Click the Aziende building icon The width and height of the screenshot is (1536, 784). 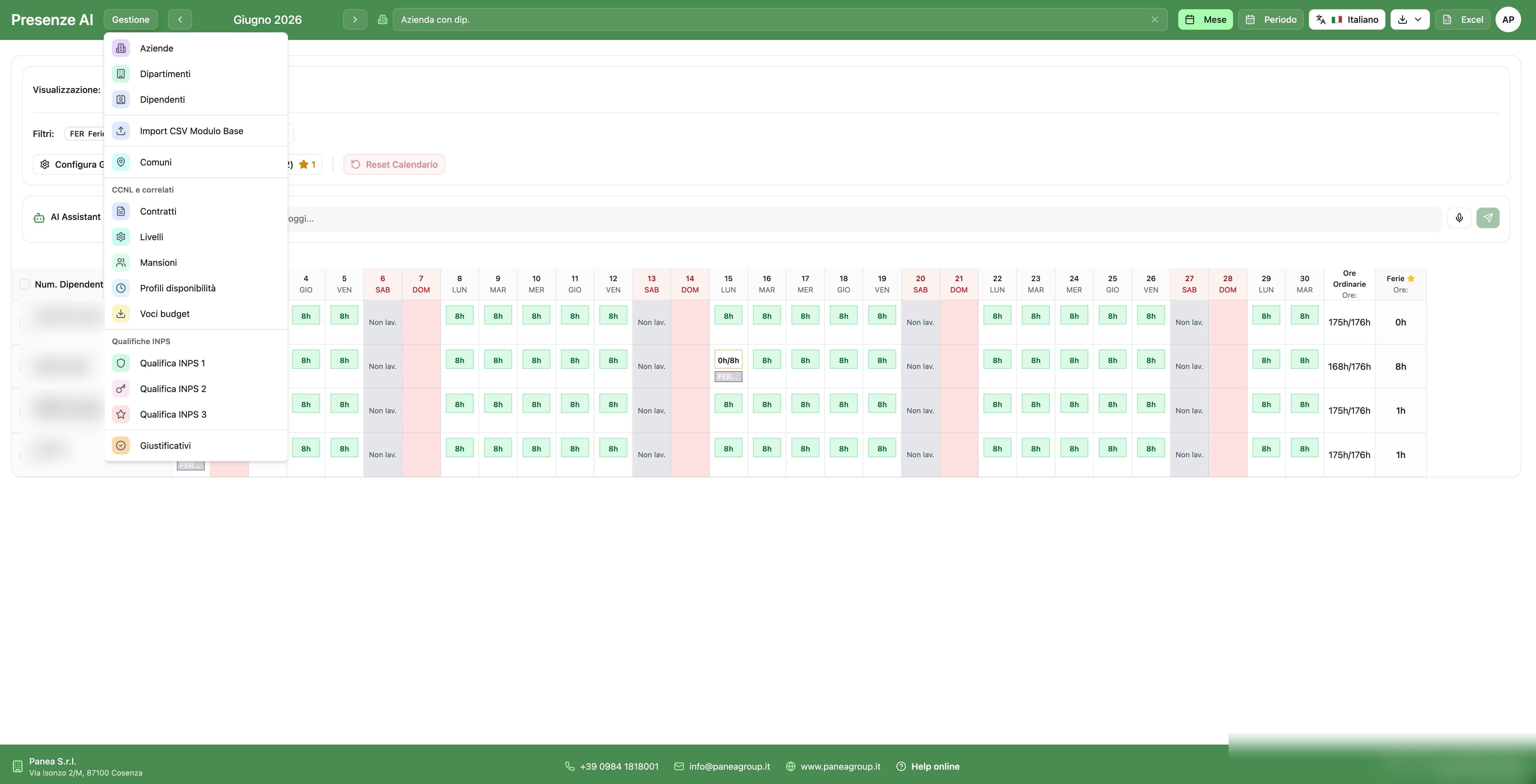[x=121, y=48]
